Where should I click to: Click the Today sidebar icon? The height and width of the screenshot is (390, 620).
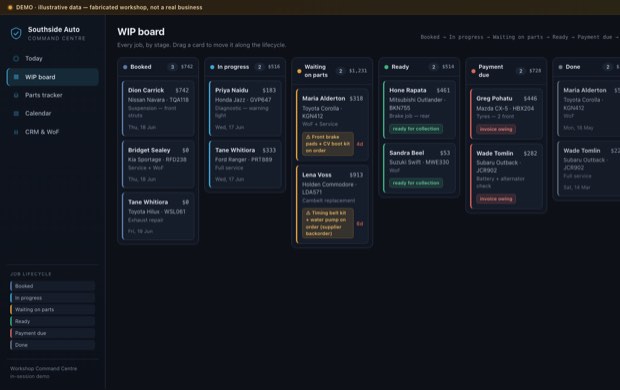pos(16,59)
